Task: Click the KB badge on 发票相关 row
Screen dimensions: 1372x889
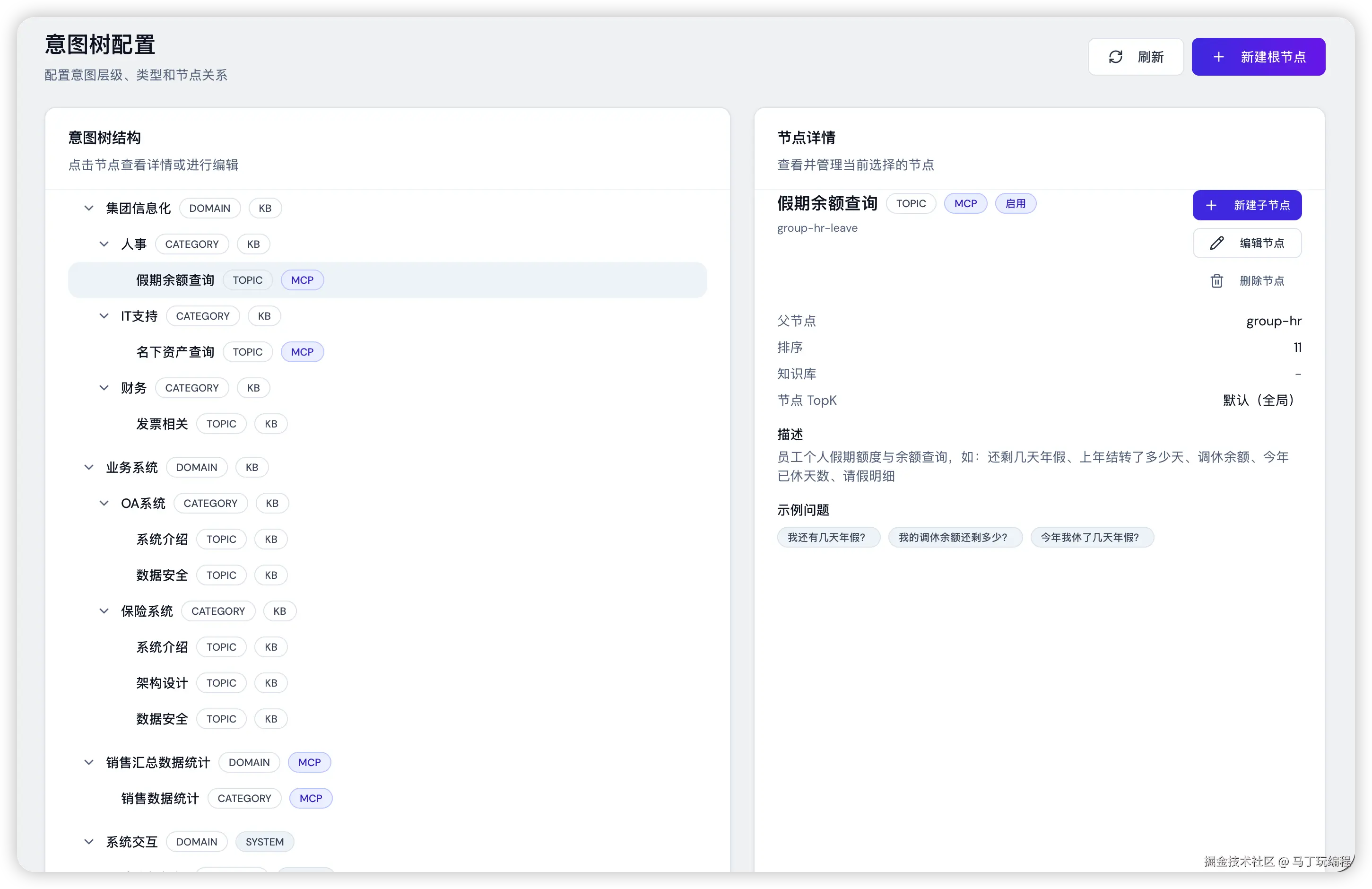Action: 271,424
